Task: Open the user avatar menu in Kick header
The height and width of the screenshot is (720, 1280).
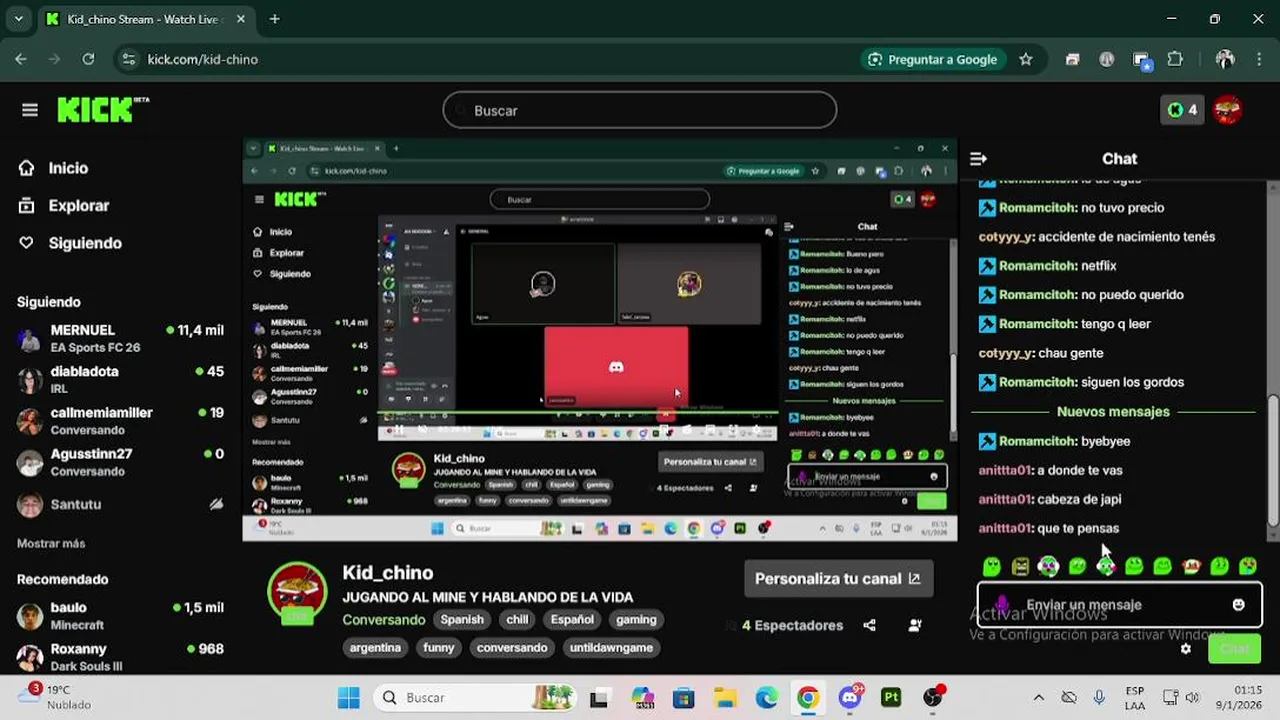Action: (1228, 110)
